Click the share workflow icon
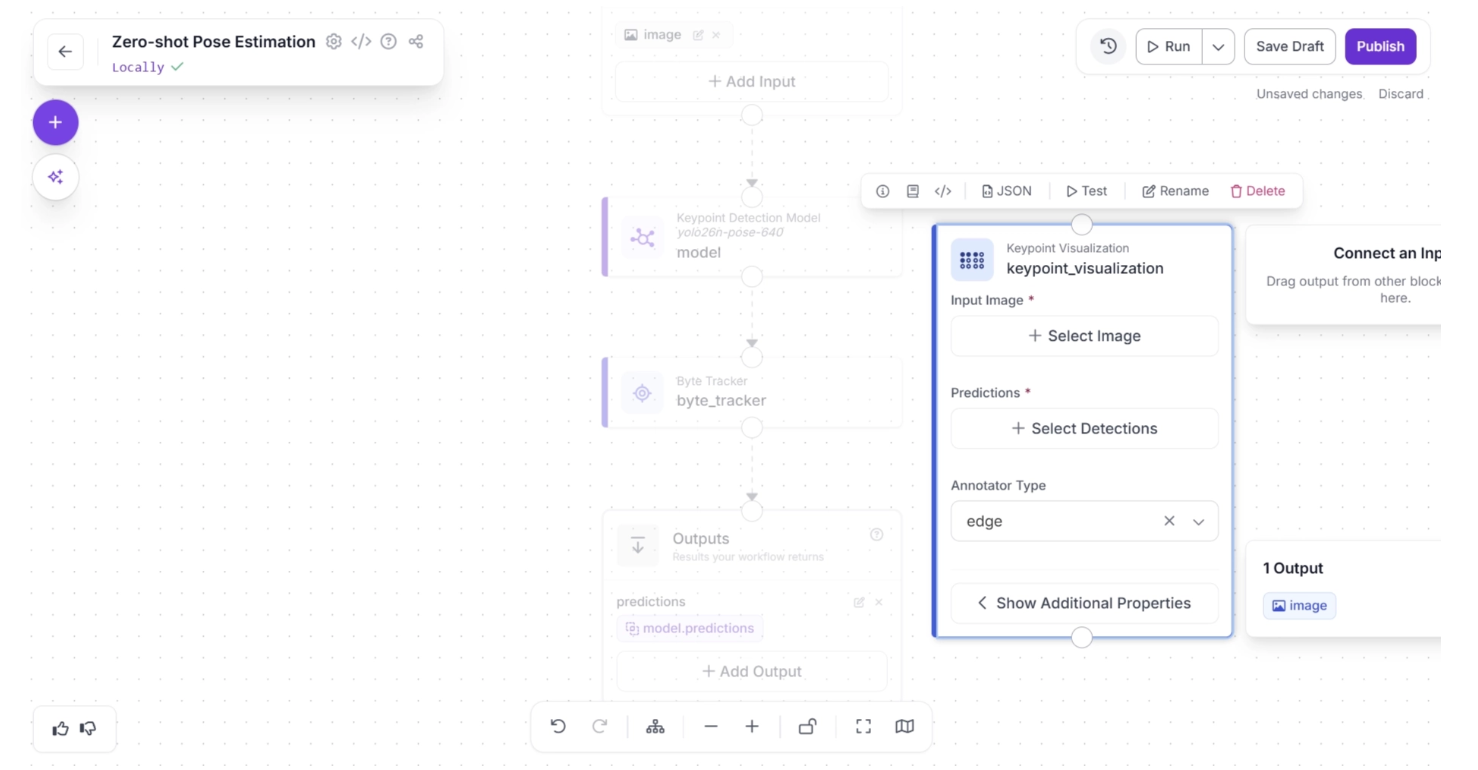This screenshot has width=1478, height=770. click(x=416, y=42)
